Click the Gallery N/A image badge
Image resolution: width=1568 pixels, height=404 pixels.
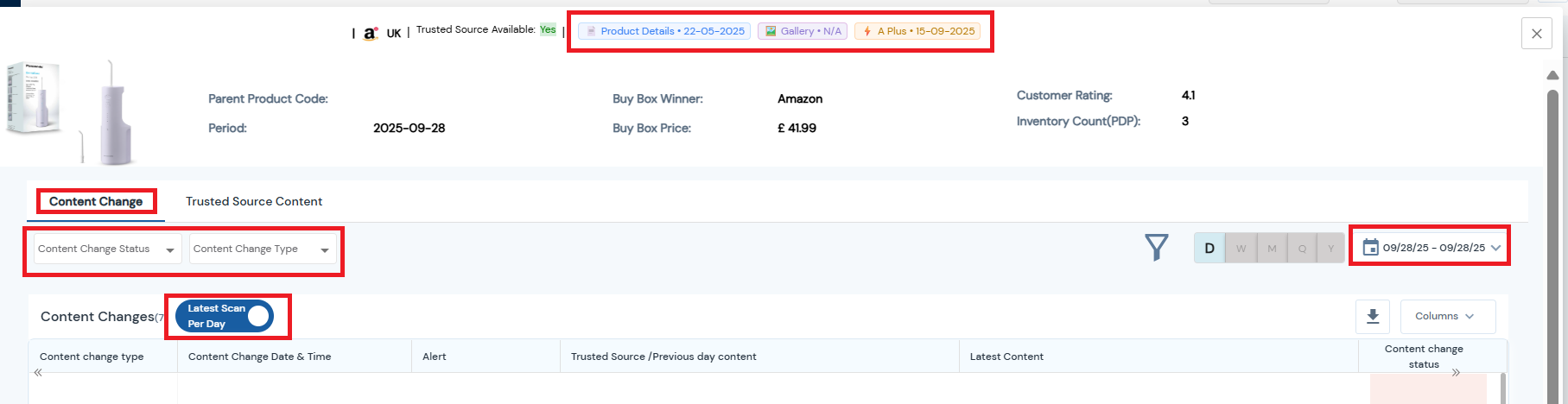(803, 31)
